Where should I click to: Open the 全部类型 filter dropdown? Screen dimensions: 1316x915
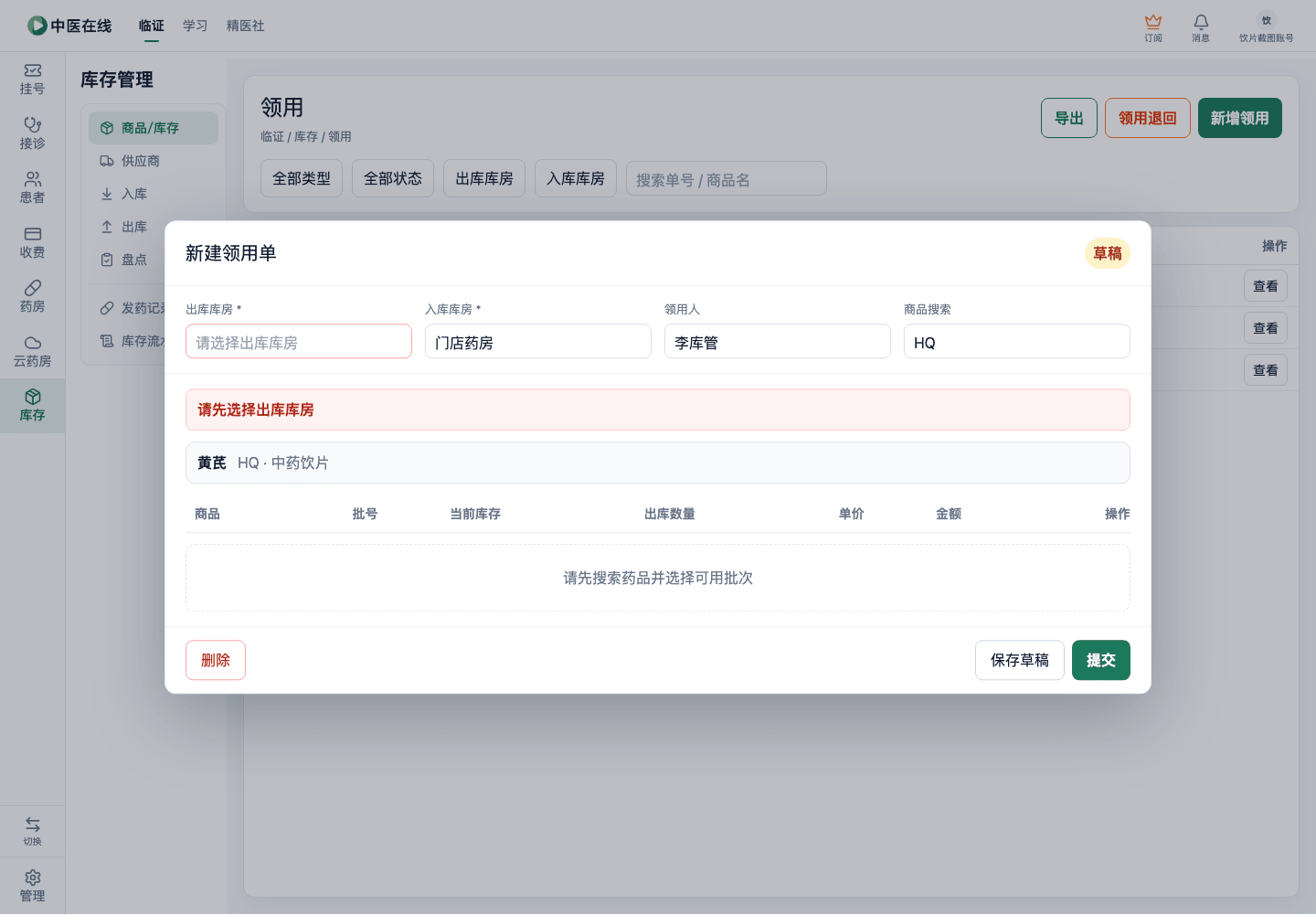(x=302, y=178)
